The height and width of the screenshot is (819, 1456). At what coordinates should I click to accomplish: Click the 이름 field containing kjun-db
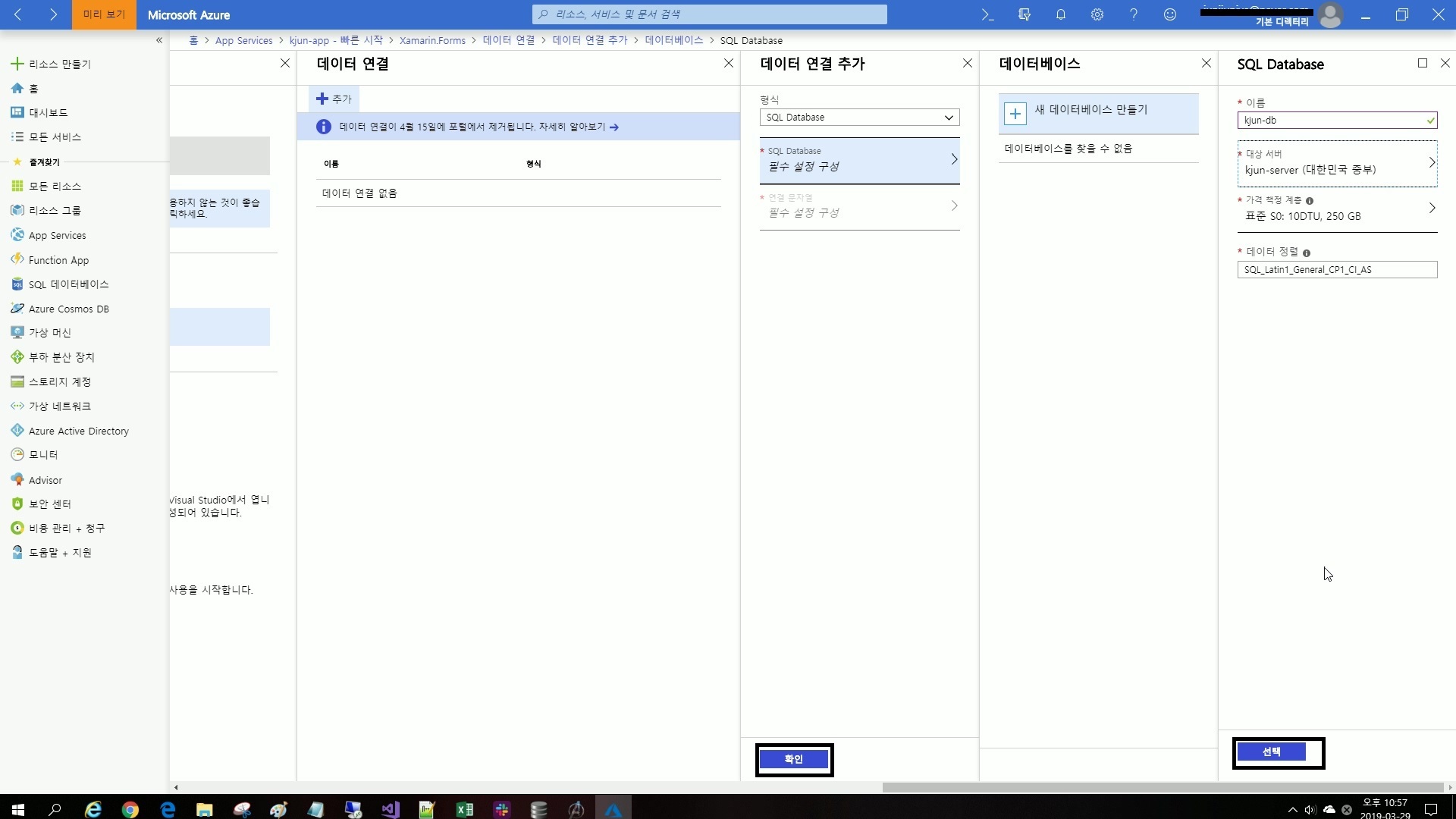(x=1331, y=120)
